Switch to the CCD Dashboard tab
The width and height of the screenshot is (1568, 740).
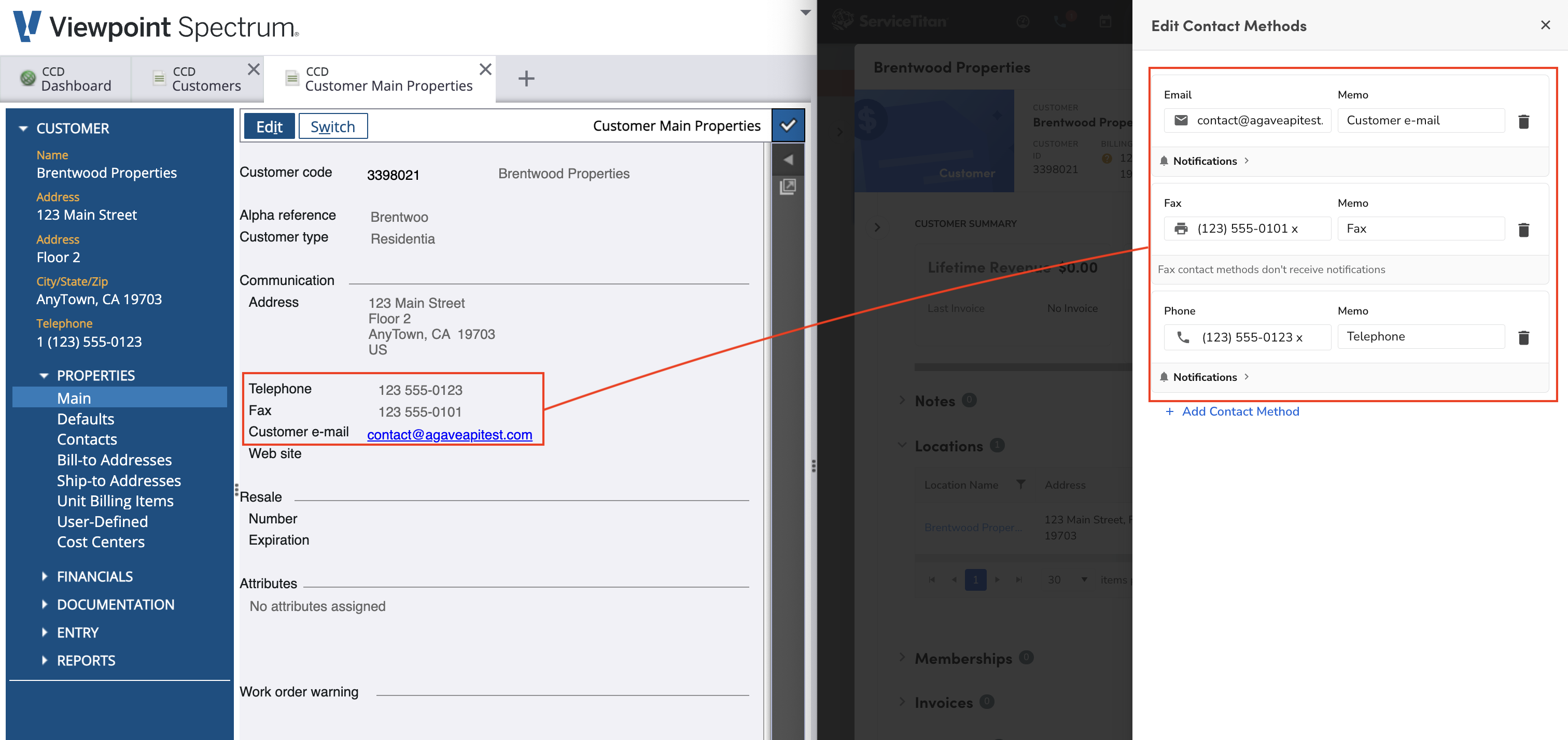(66, 78)
